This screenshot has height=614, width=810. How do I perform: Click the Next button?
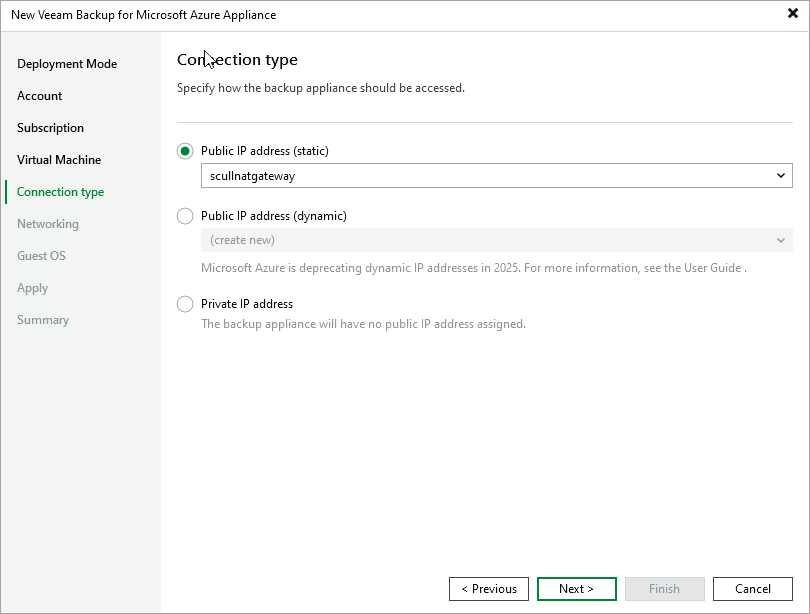(577, 589)
